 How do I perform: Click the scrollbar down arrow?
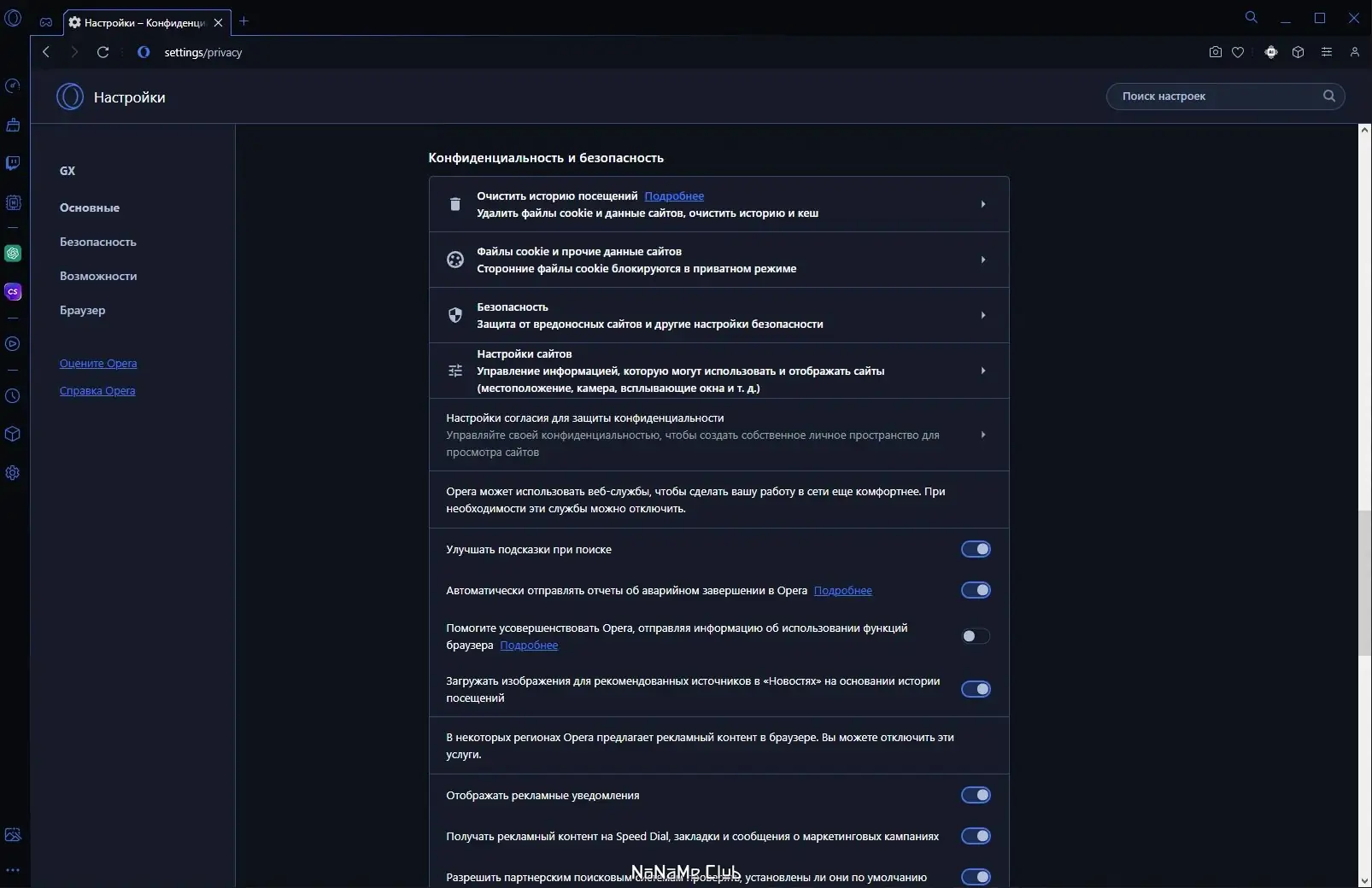tap(1364, 880)
